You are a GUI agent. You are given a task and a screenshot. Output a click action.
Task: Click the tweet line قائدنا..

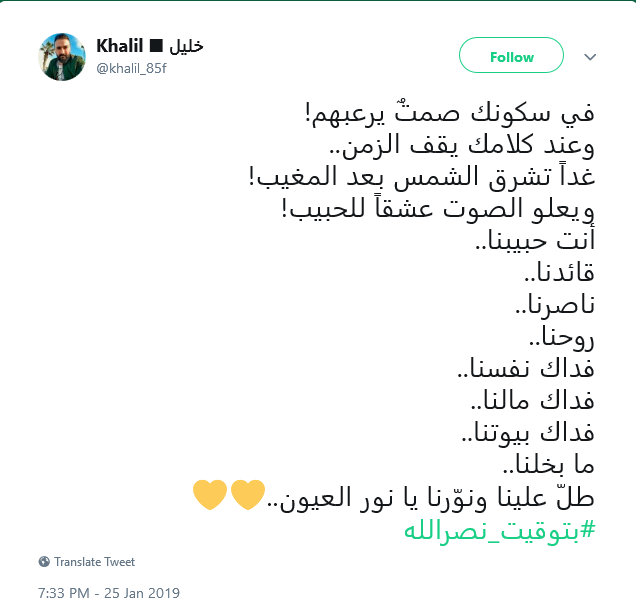click(560, 272)
